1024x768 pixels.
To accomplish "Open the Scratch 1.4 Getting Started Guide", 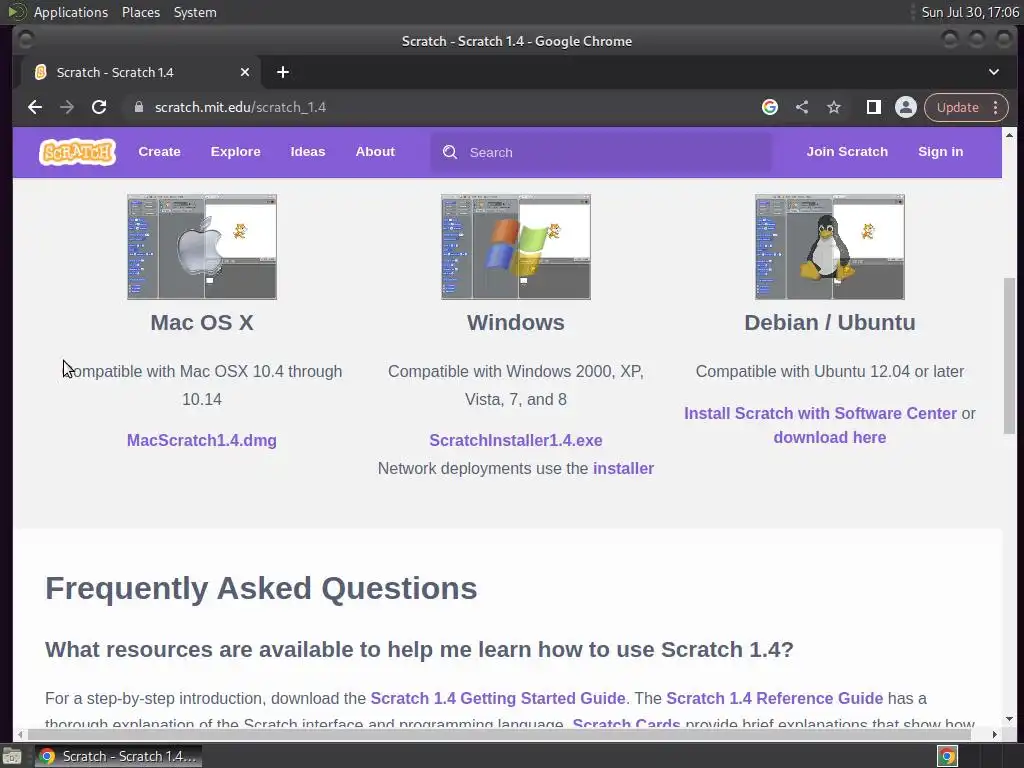I will click(498, 698).
